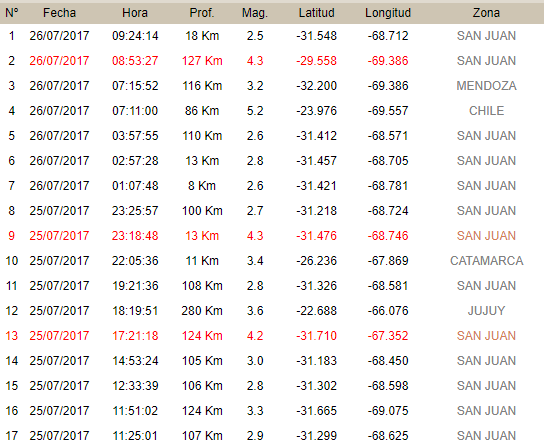Click latitude -26.236 in row 10
544x441 pixels.
pos(316,261)
